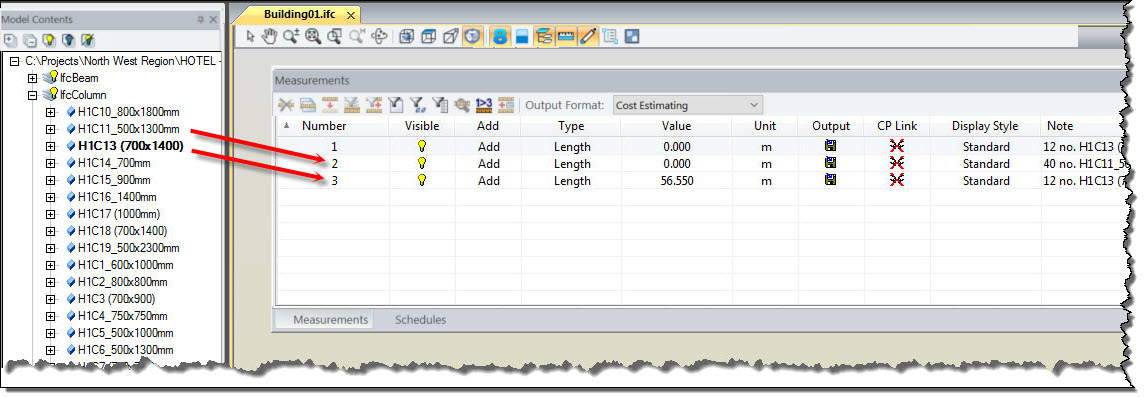
Task: Expand the H1C16_1400mm node
Action: (x=50, y=197)
